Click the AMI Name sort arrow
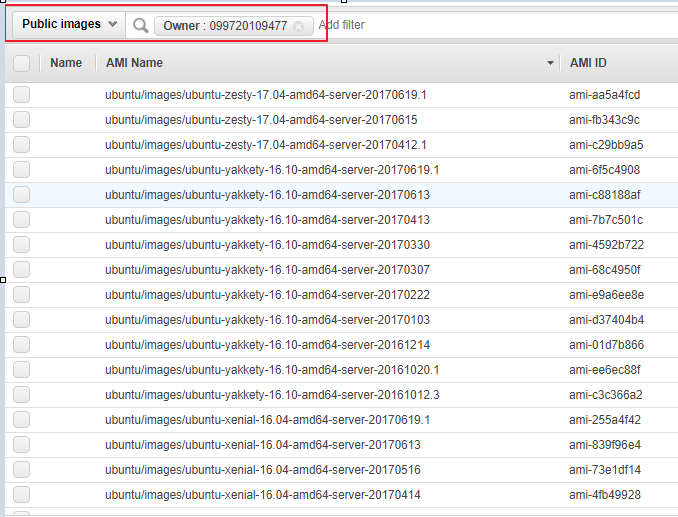 550,63
